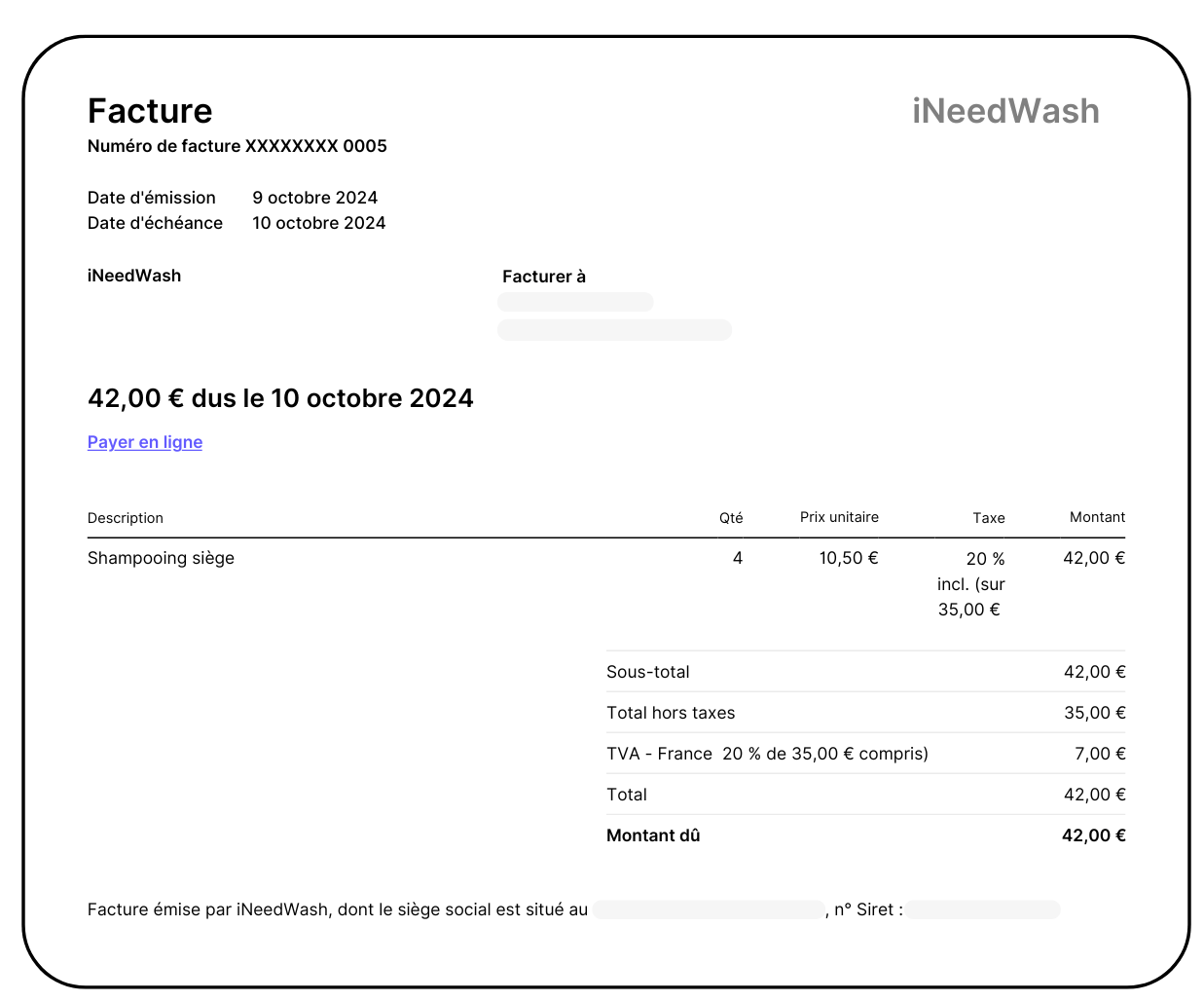Select the Montant dû total of 42,00 €
The width and height of the screenshot is (1204, 1001).
(1093, 835)
